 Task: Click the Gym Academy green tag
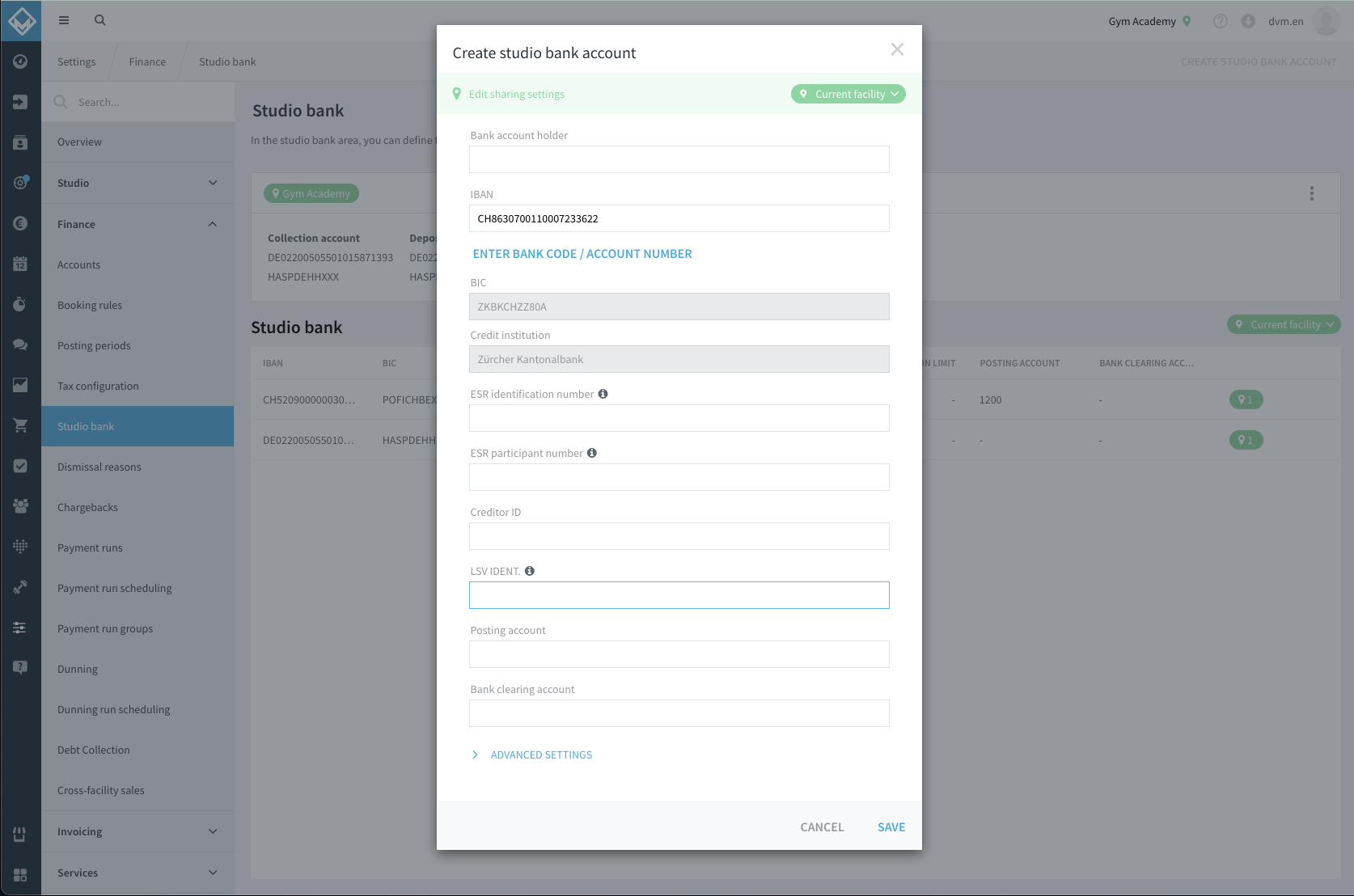(x=311, y=193)
